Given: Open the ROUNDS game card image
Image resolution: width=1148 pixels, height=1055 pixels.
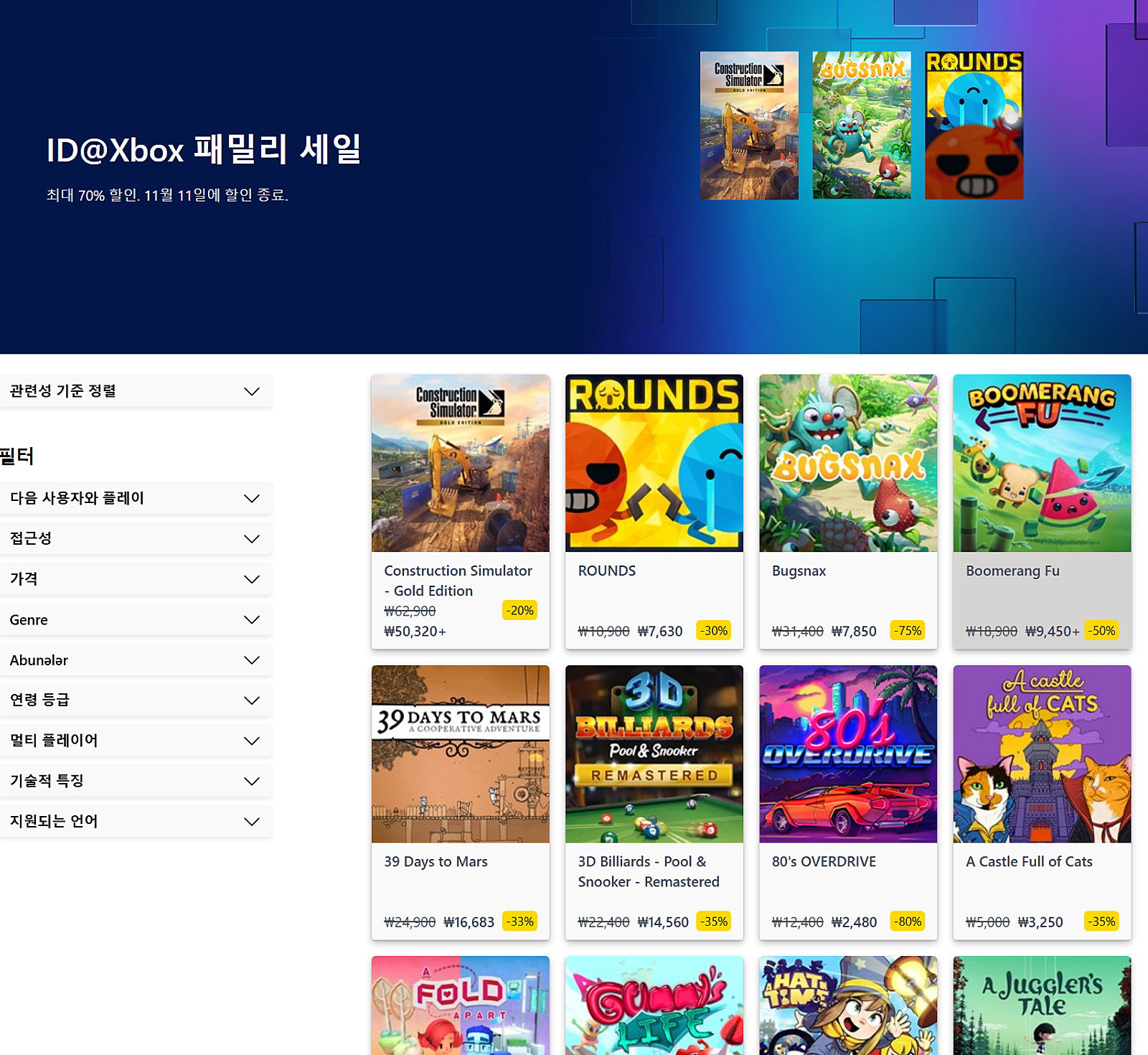Looking at the screenshot, I should point(654,463).
